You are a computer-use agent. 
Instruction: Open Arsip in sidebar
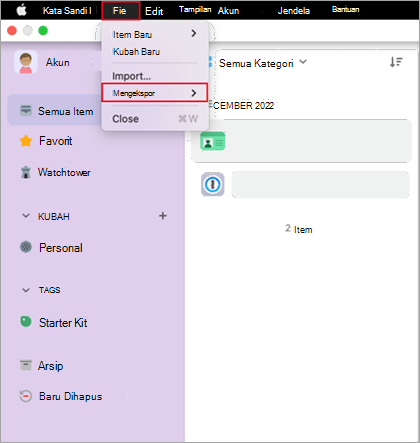pyautogui.click(x=50, y=366)
